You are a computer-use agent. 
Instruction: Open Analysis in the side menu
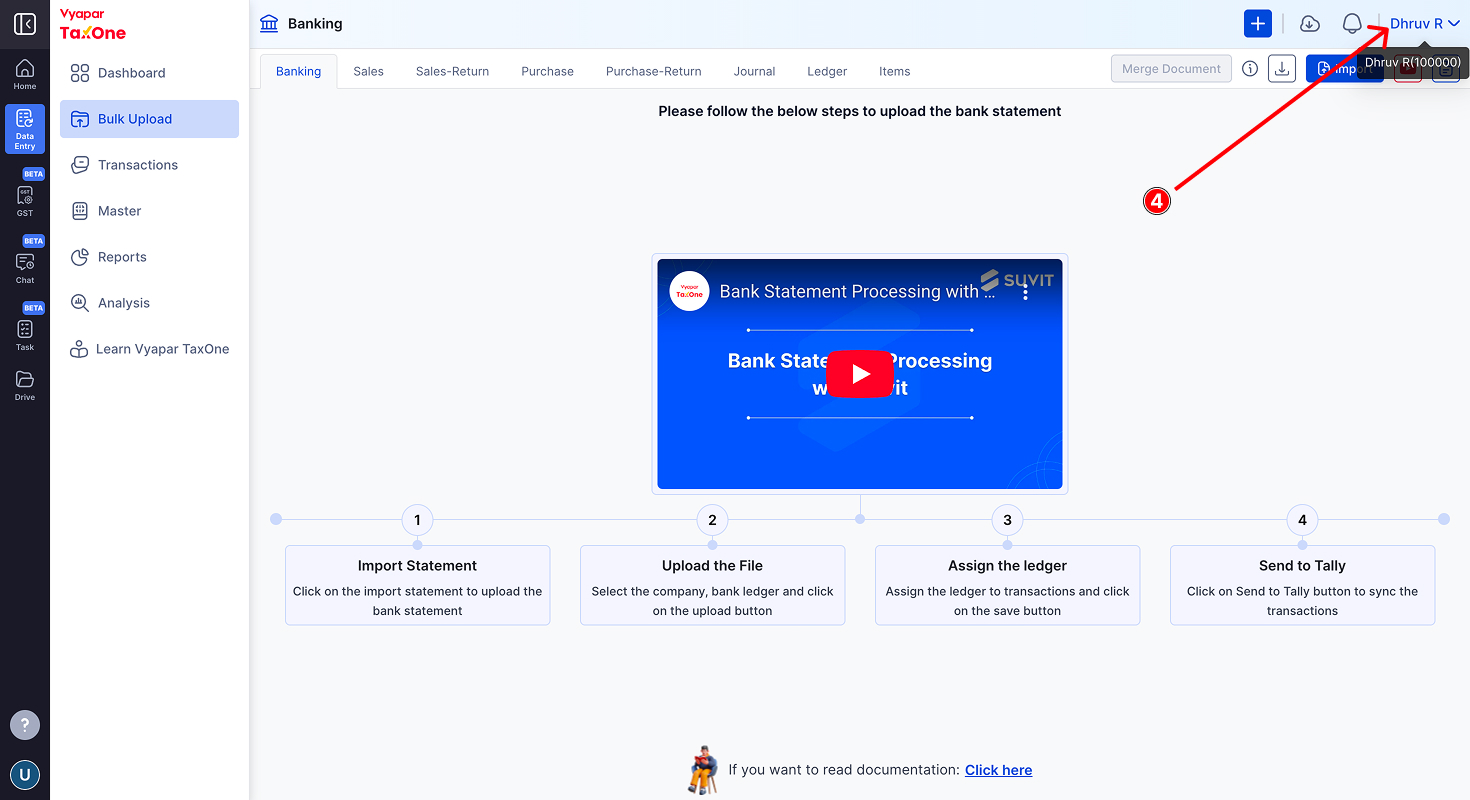149,303
